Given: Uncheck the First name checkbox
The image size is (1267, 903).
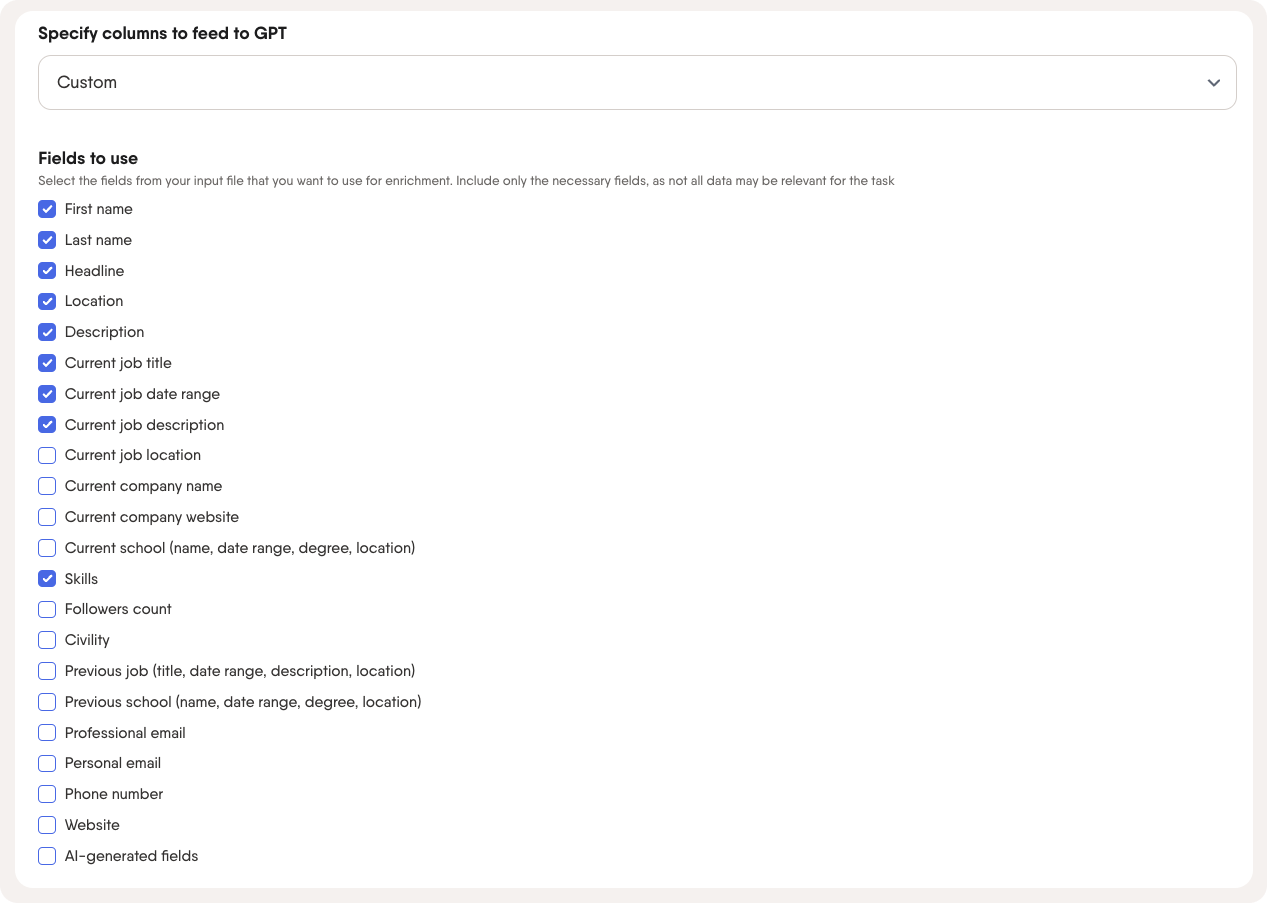Looking at the screenshot, I should tap(47, 209).
